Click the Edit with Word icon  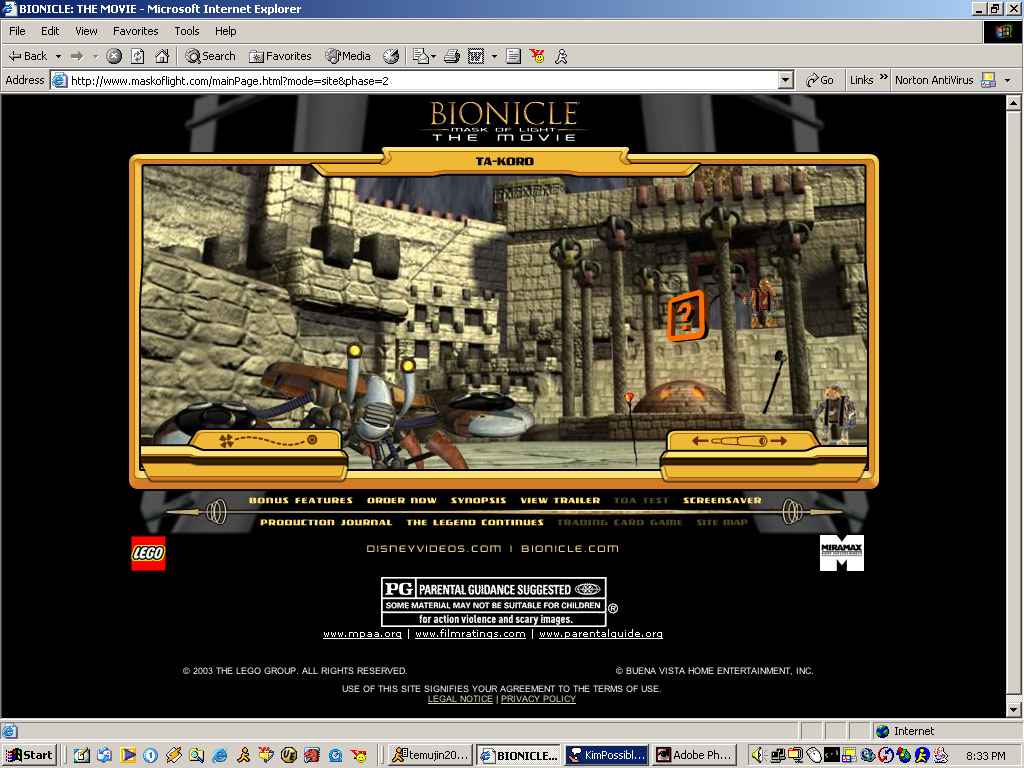pos(476,56)
